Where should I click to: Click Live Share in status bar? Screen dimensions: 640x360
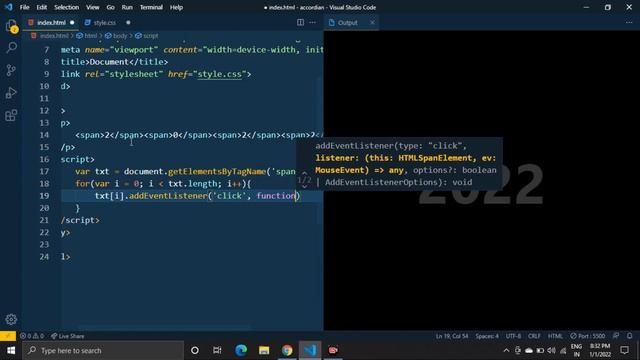[x=67, y=336]
